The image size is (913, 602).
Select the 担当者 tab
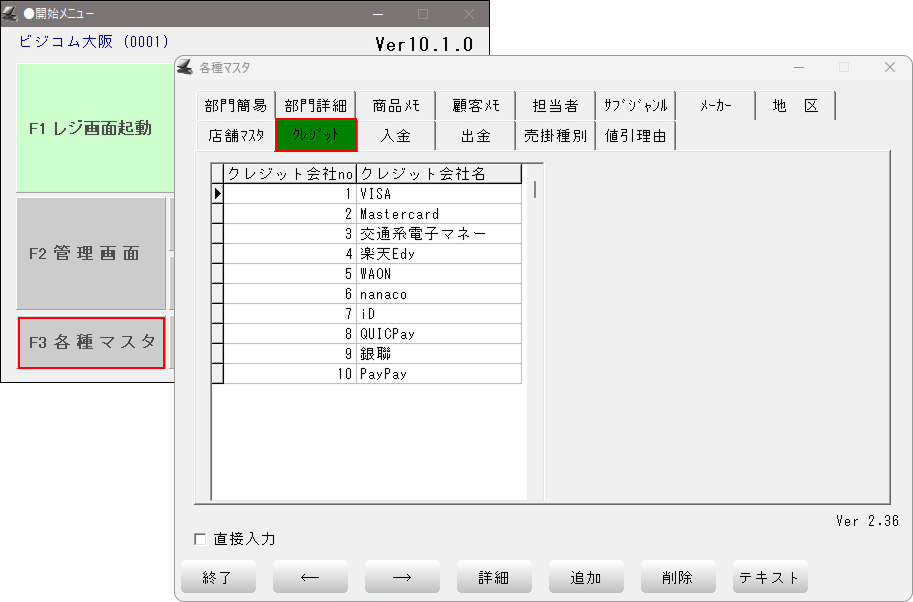pyautogui.click(x=555, y=106)
